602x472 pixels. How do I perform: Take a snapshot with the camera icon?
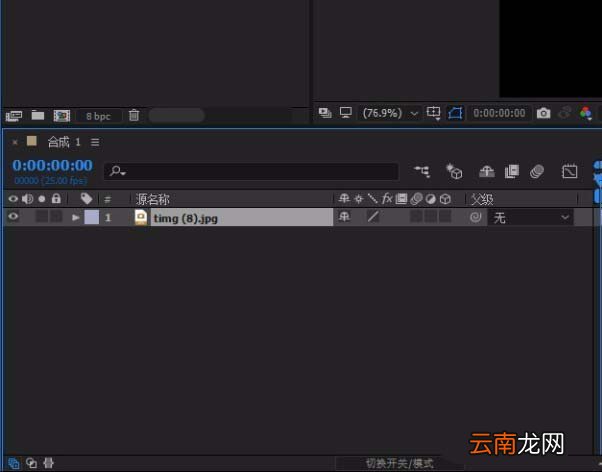click(x=543, y=113)
